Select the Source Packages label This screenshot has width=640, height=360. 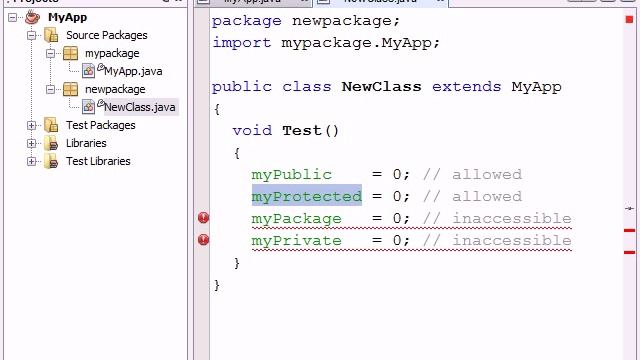point(107,36)
